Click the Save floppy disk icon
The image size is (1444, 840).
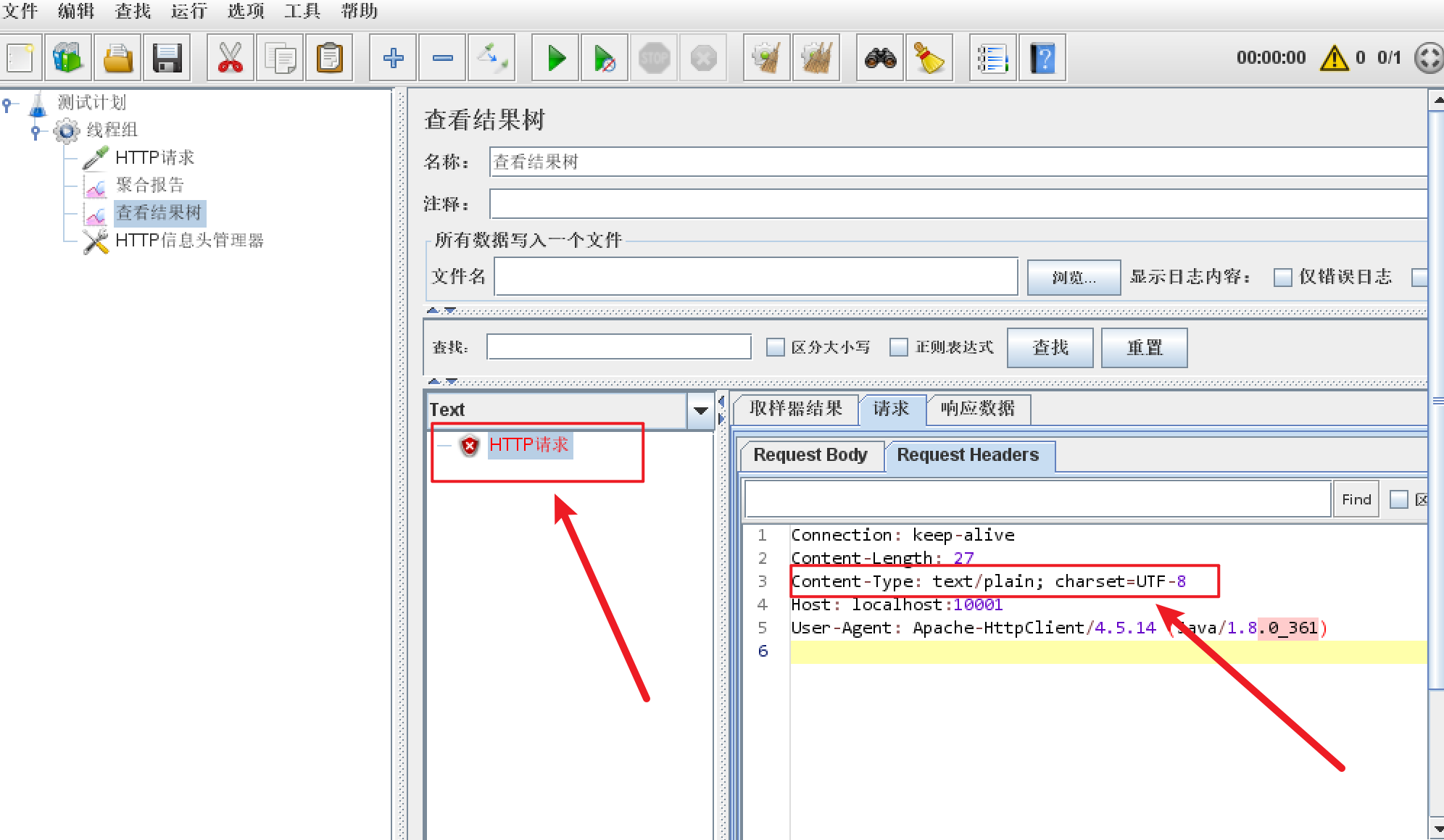[x=167, y=58]
